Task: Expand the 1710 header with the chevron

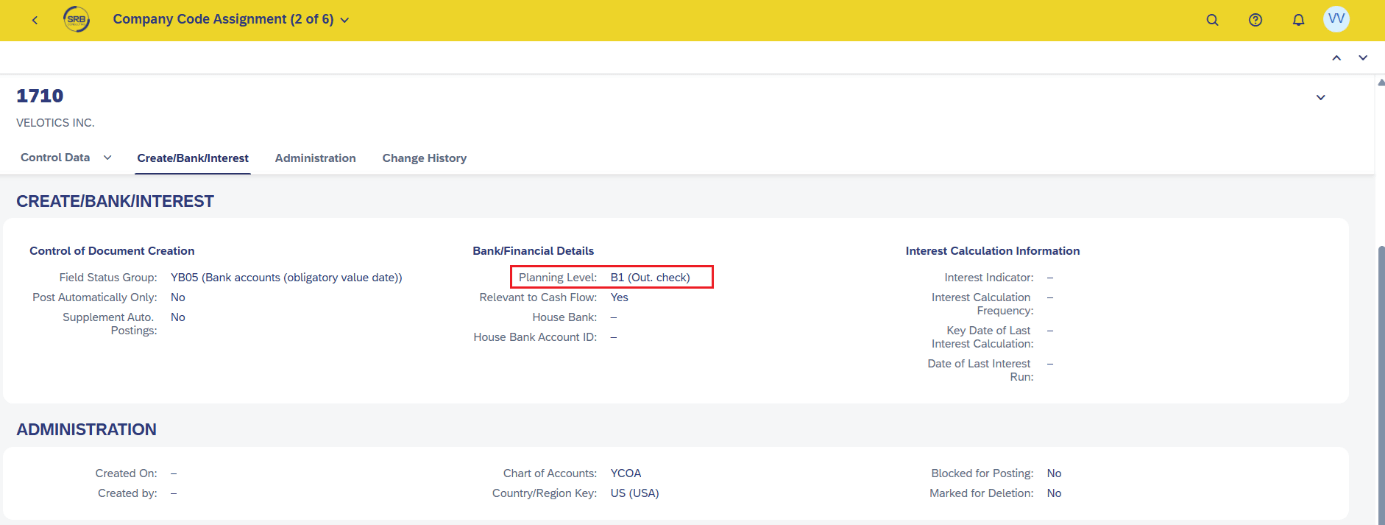Action: [1320, 97]
